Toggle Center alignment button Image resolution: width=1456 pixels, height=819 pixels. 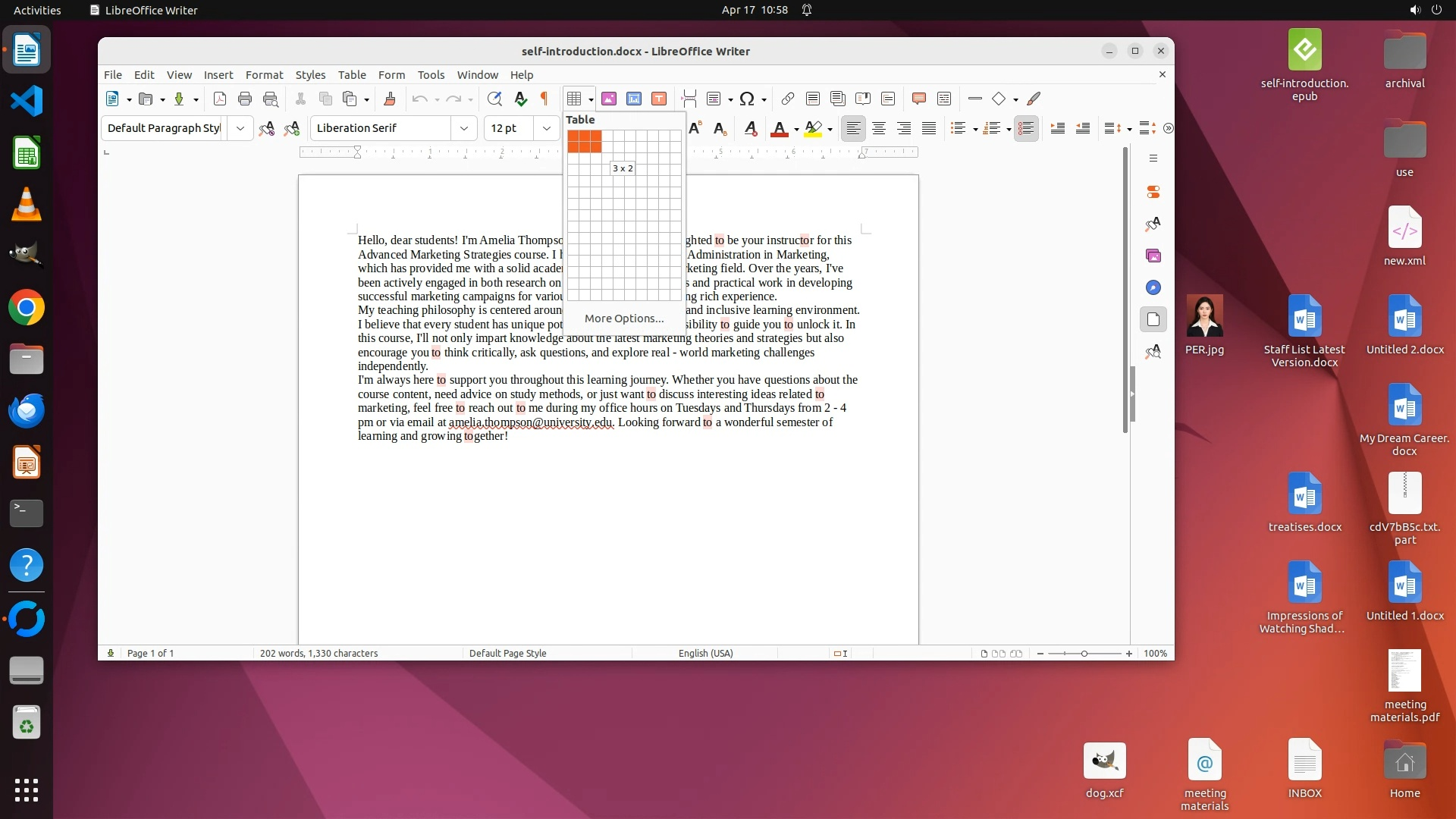[x=879, y=128]
